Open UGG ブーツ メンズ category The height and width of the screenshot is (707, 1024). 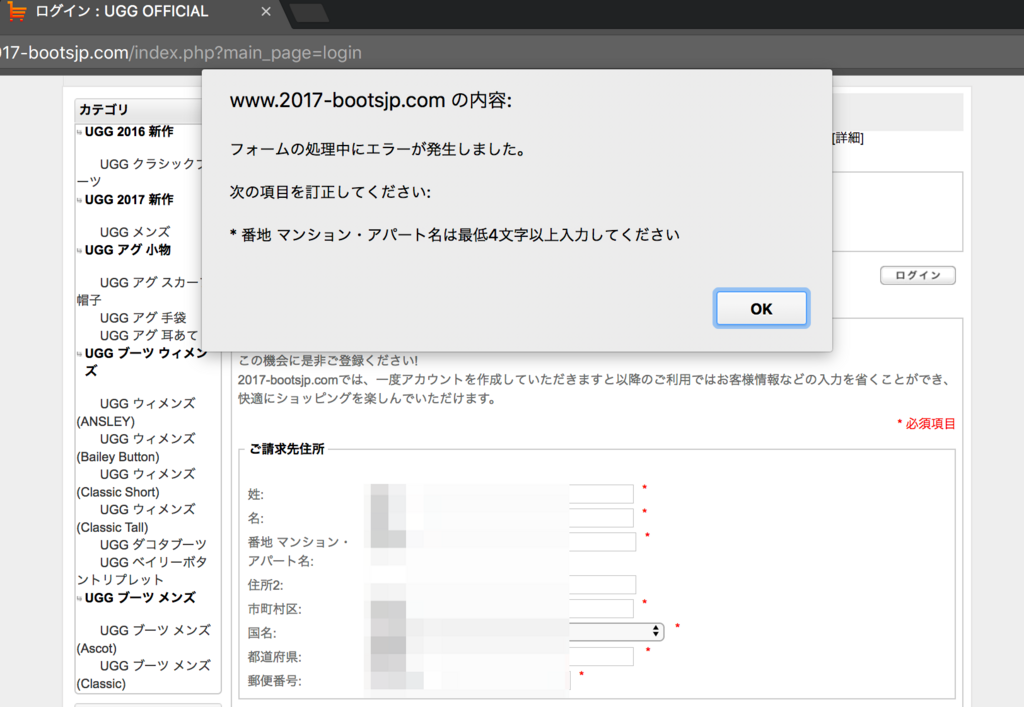tap(140, 597)
